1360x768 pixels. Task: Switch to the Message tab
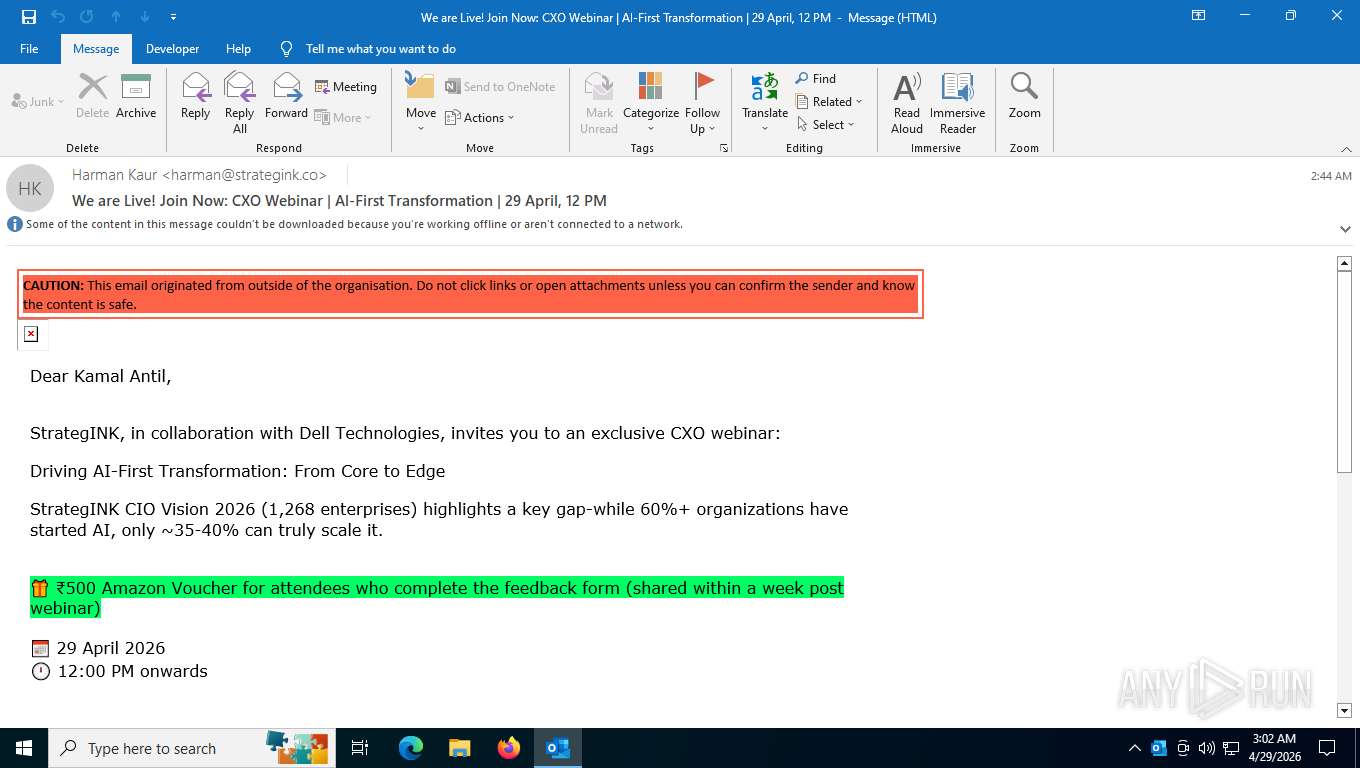(x=96, y=49)
